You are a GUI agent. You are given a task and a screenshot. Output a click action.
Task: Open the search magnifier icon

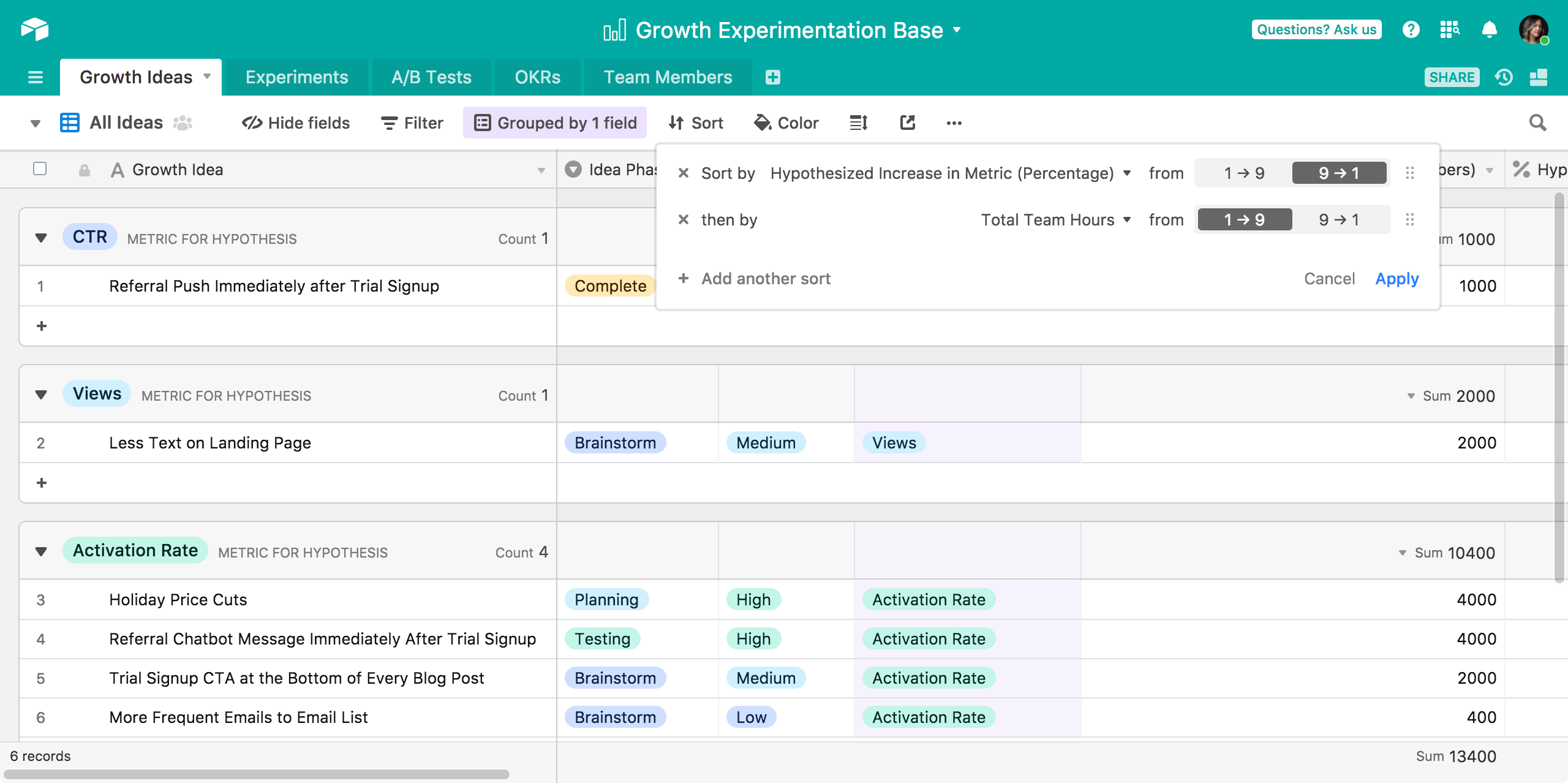[x=1537, y=123]
